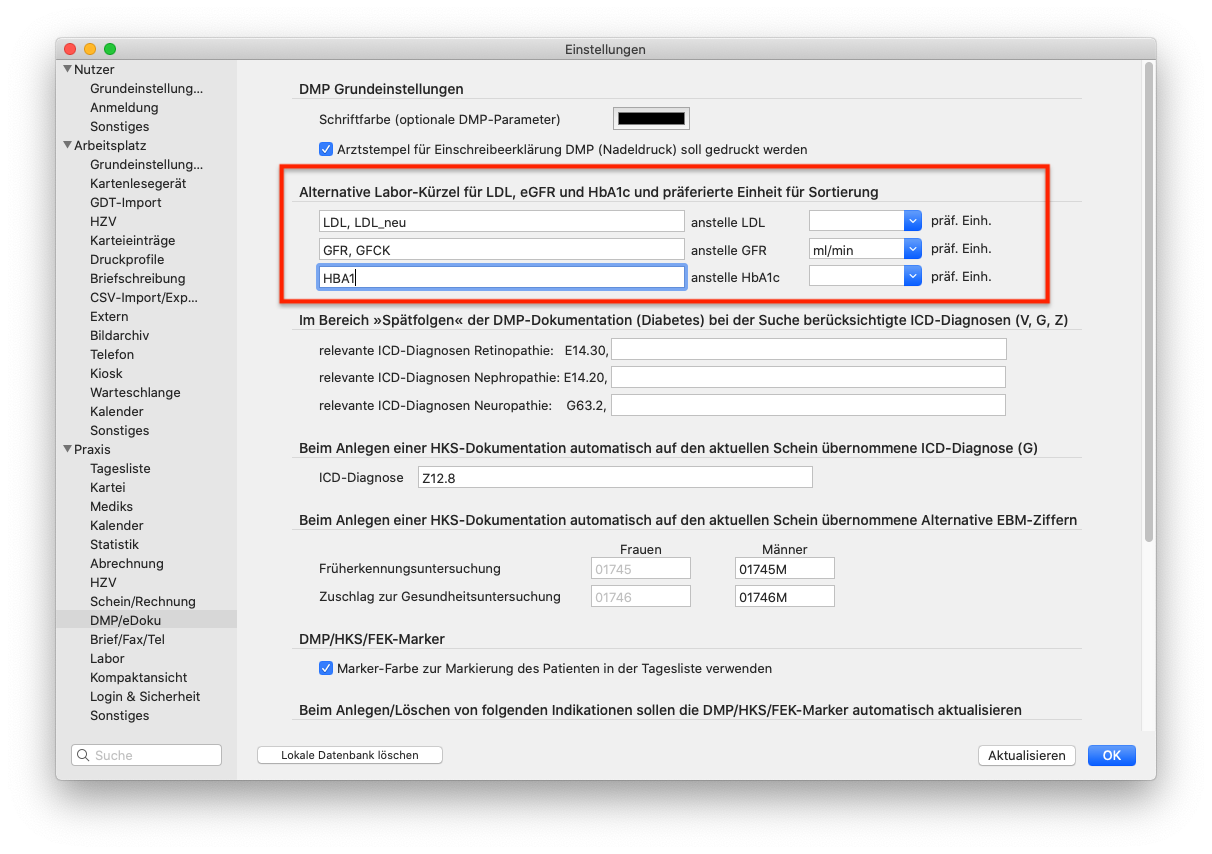1212x854 pixels.
Task: Click the Männer 01746M field
Action: [x=784, y=596]
